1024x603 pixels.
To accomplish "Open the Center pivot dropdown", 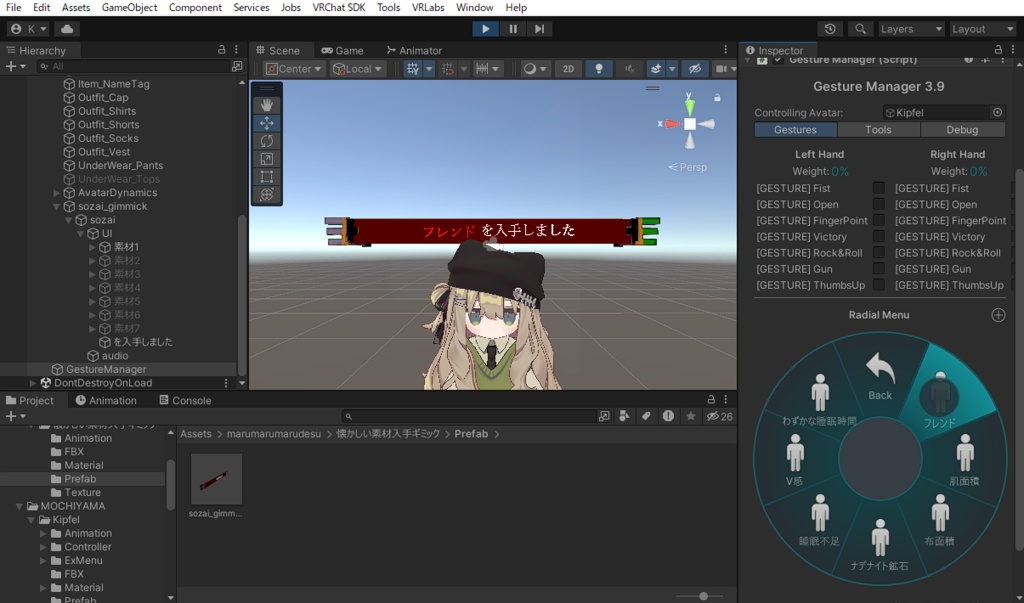I will point(295,69).
